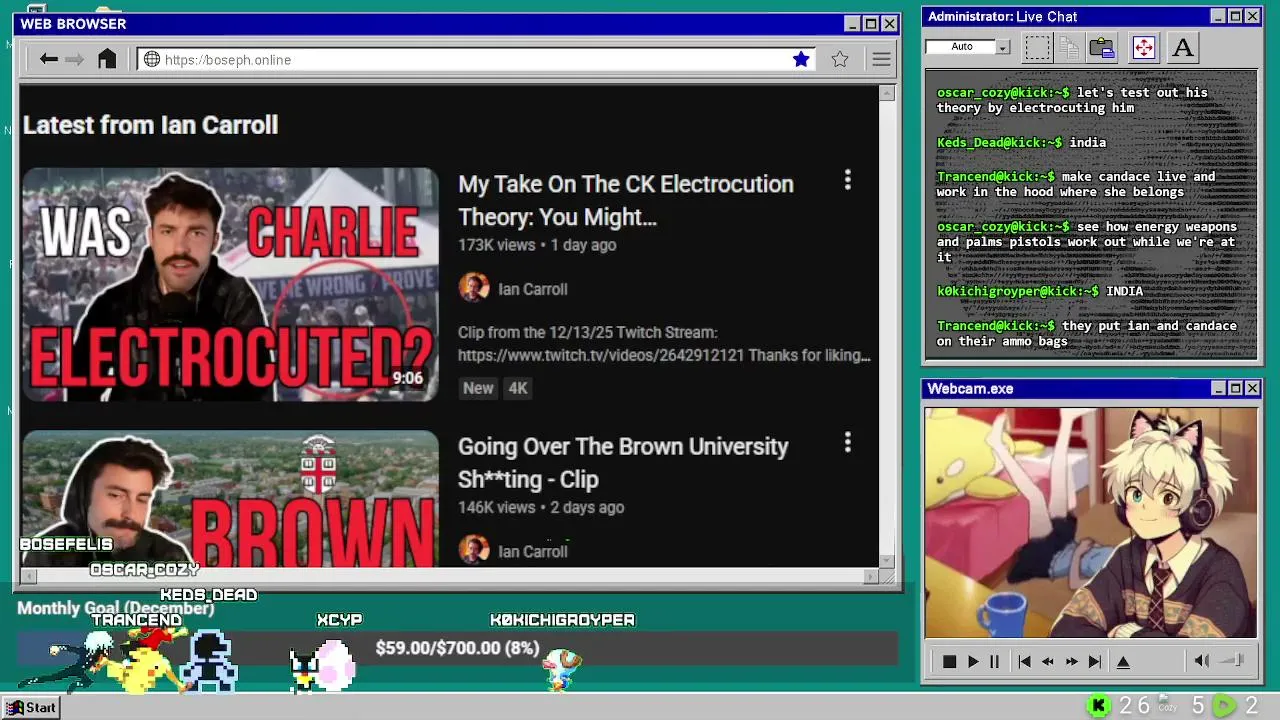
Task: Open the browser home page icon
Action: [x=107, y=59]
